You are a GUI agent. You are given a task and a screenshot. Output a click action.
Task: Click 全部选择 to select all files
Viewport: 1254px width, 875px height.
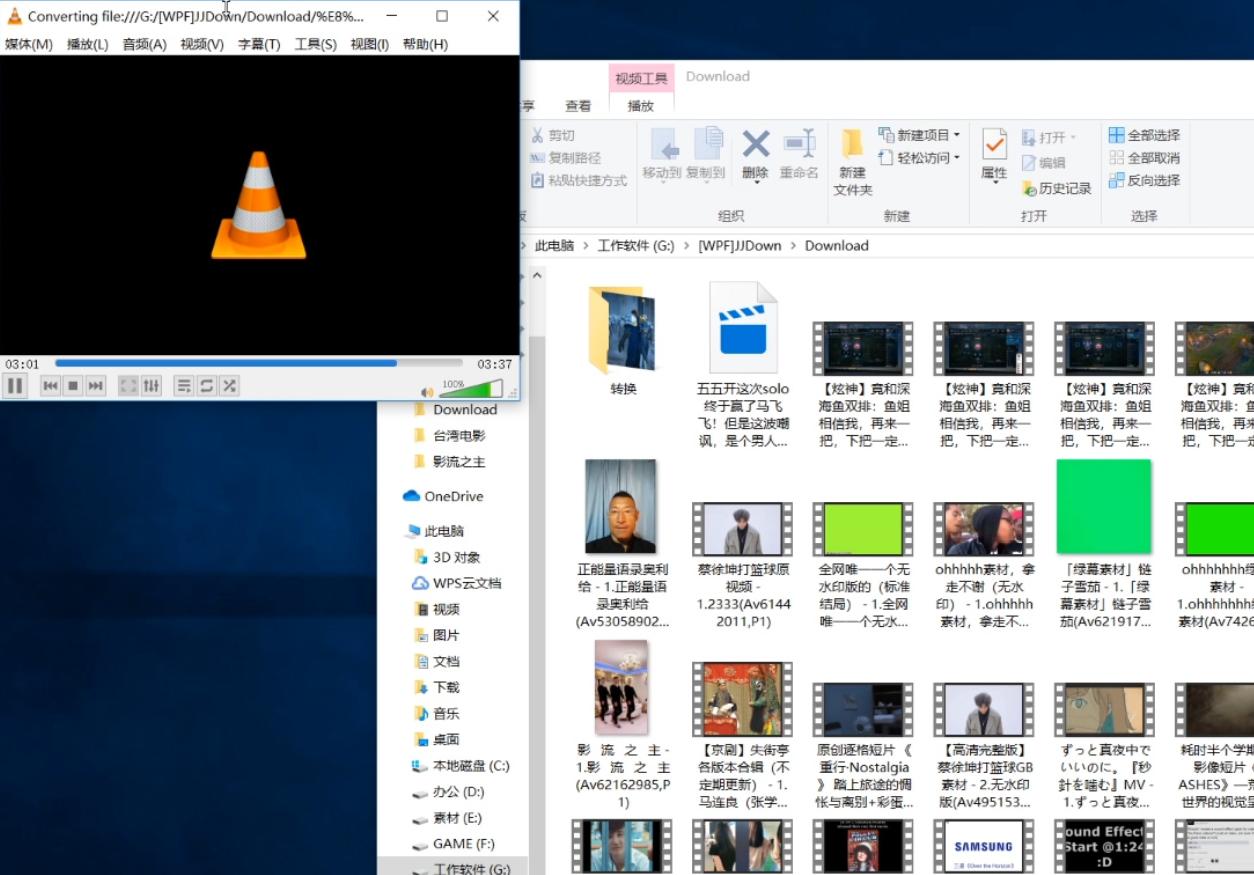(1144, 135)
